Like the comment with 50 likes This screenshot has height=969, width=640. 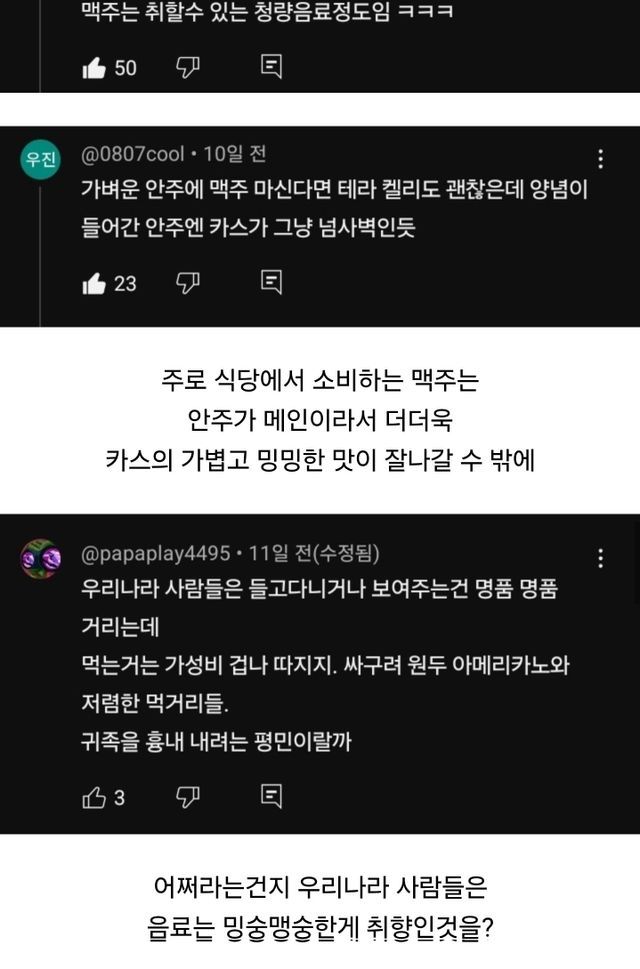94,68
